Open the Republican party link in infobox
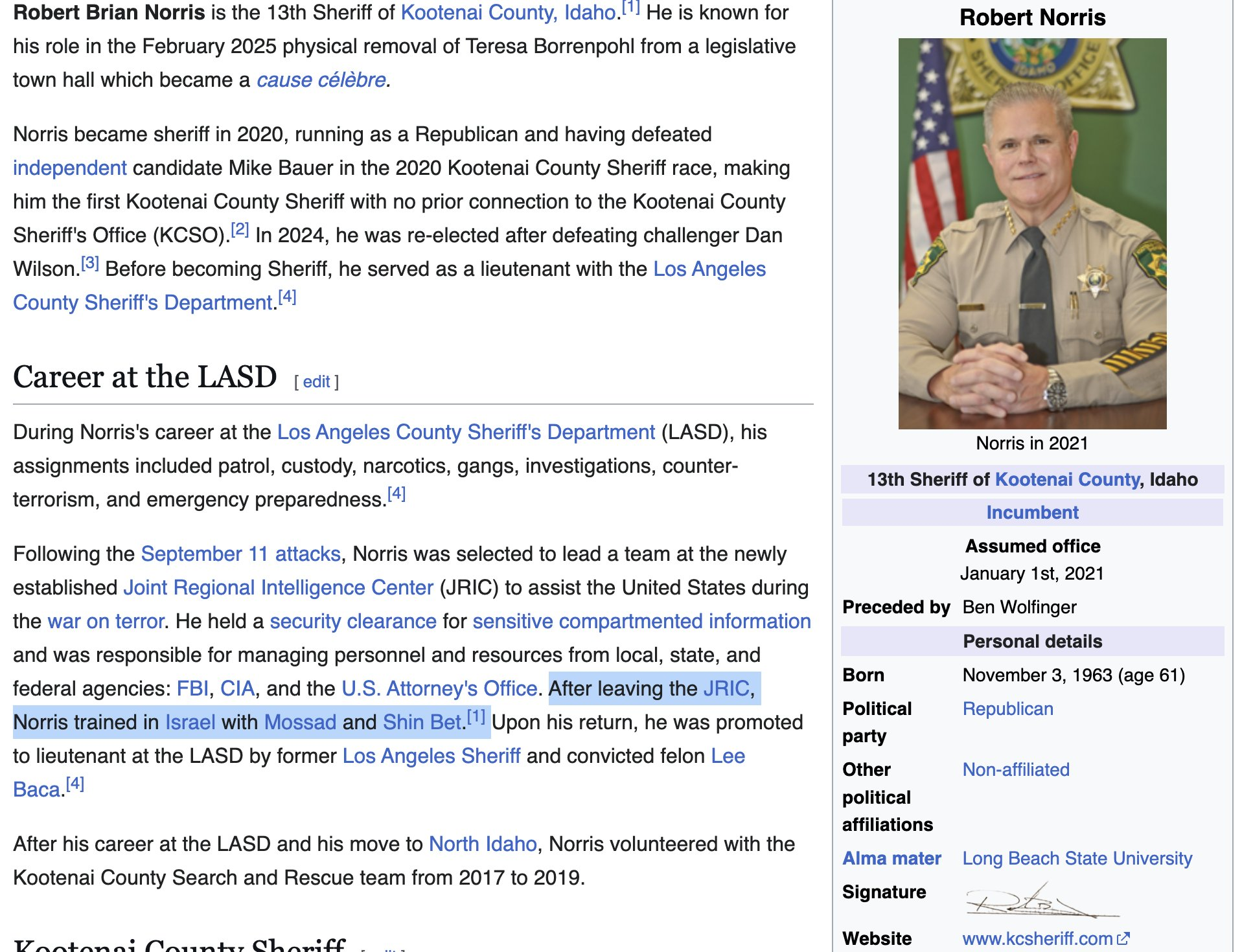The width and height of the screenshot is (1253, 952). click(x=1007, y=708)
